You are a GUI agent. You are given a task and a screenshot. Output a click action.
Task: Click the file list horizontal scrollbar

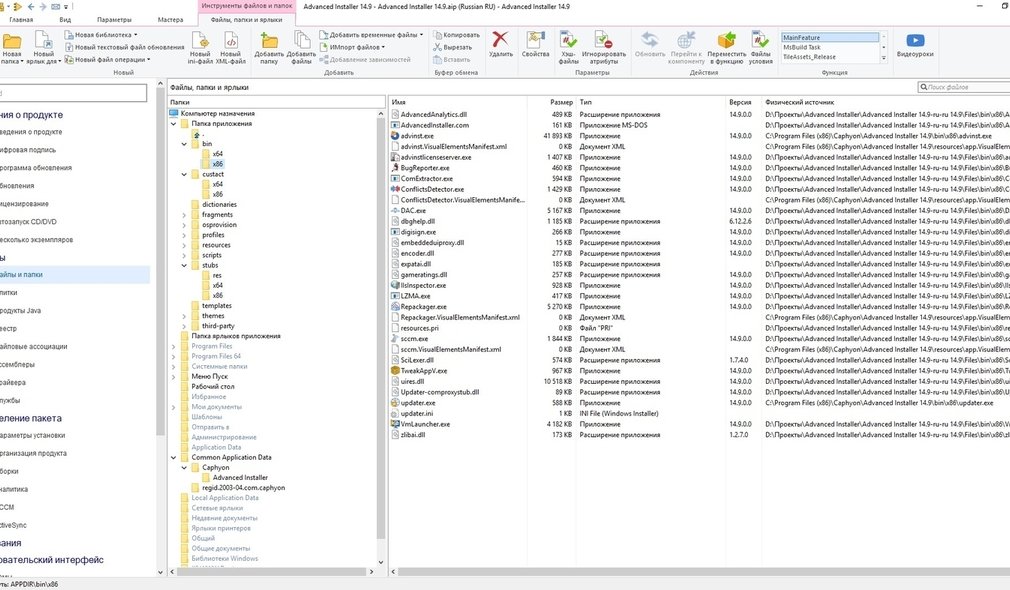[x=703, y=572]
